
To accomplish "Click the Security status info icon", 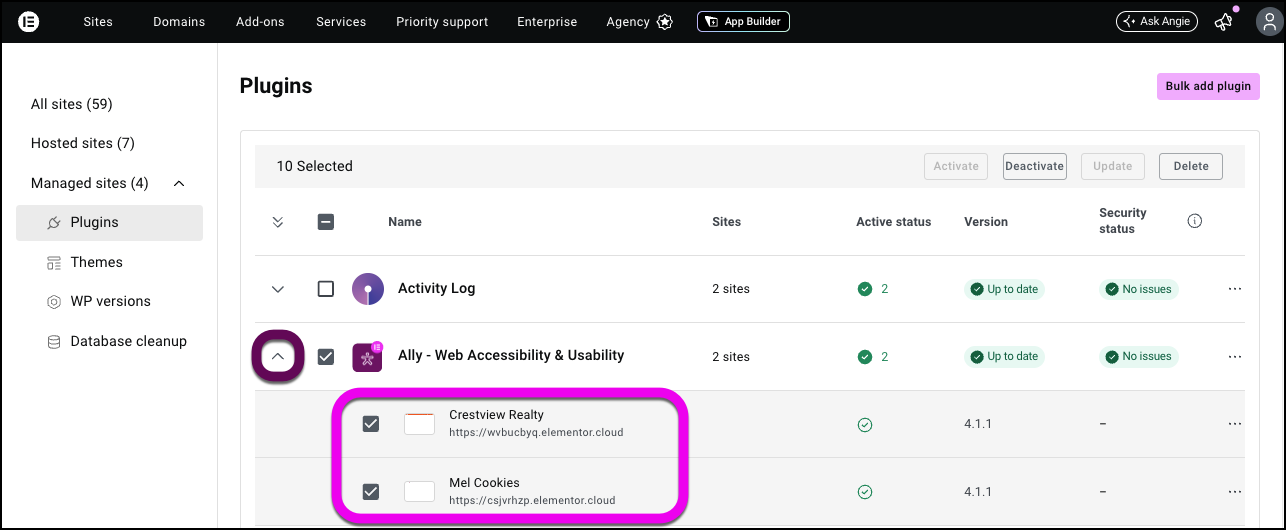I will 1194,221.
